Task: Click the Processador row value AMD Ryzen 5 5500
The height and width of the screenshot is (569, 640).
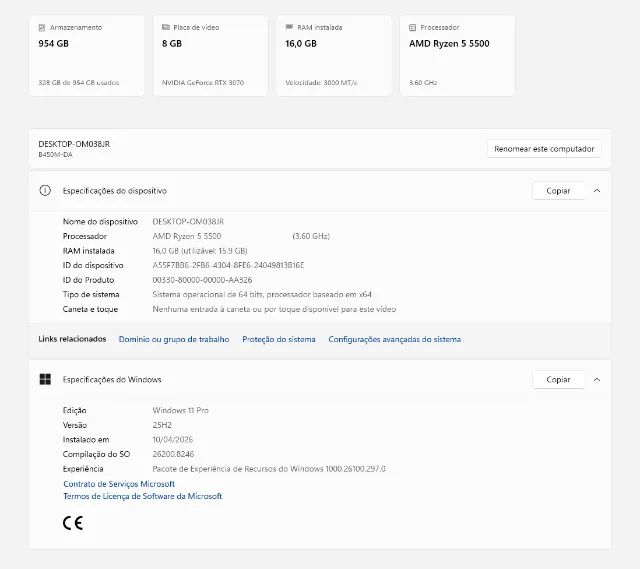Action: coord(187,236)
